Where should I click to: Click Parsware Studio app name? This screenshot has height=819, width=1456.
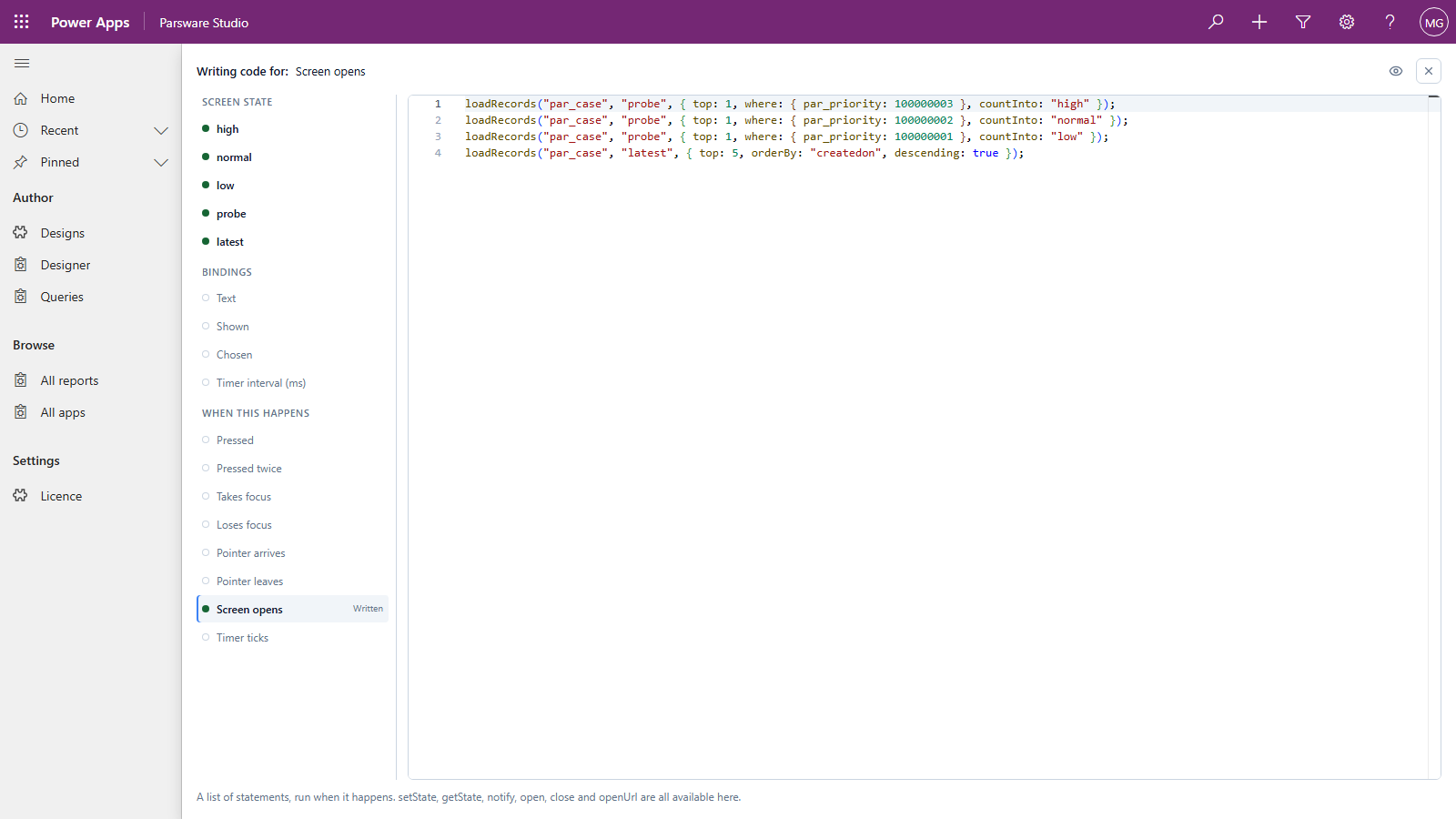point(204,23)
